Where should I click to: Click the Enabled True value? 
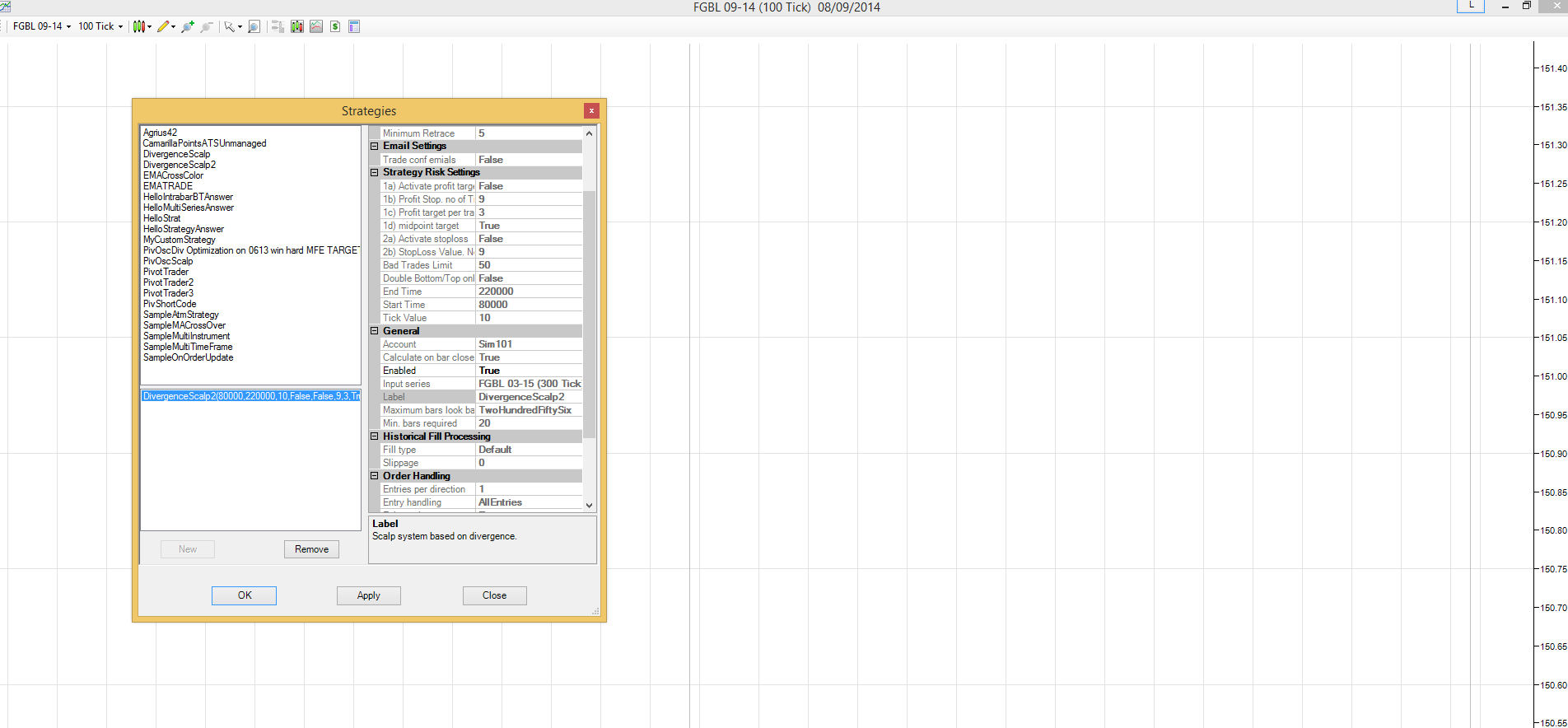(529, 371)
